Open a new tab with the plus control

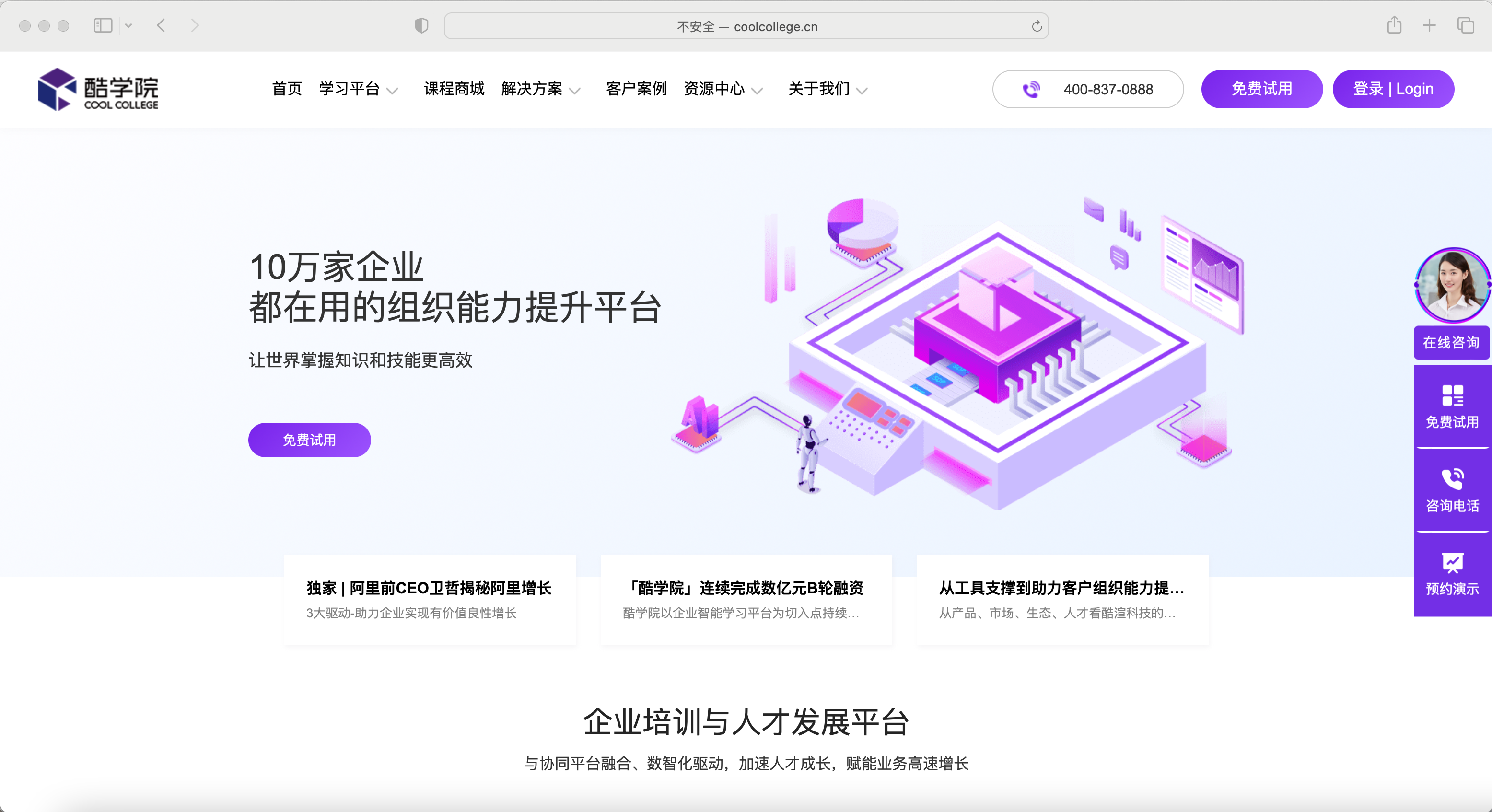(x=1429, y=25)
